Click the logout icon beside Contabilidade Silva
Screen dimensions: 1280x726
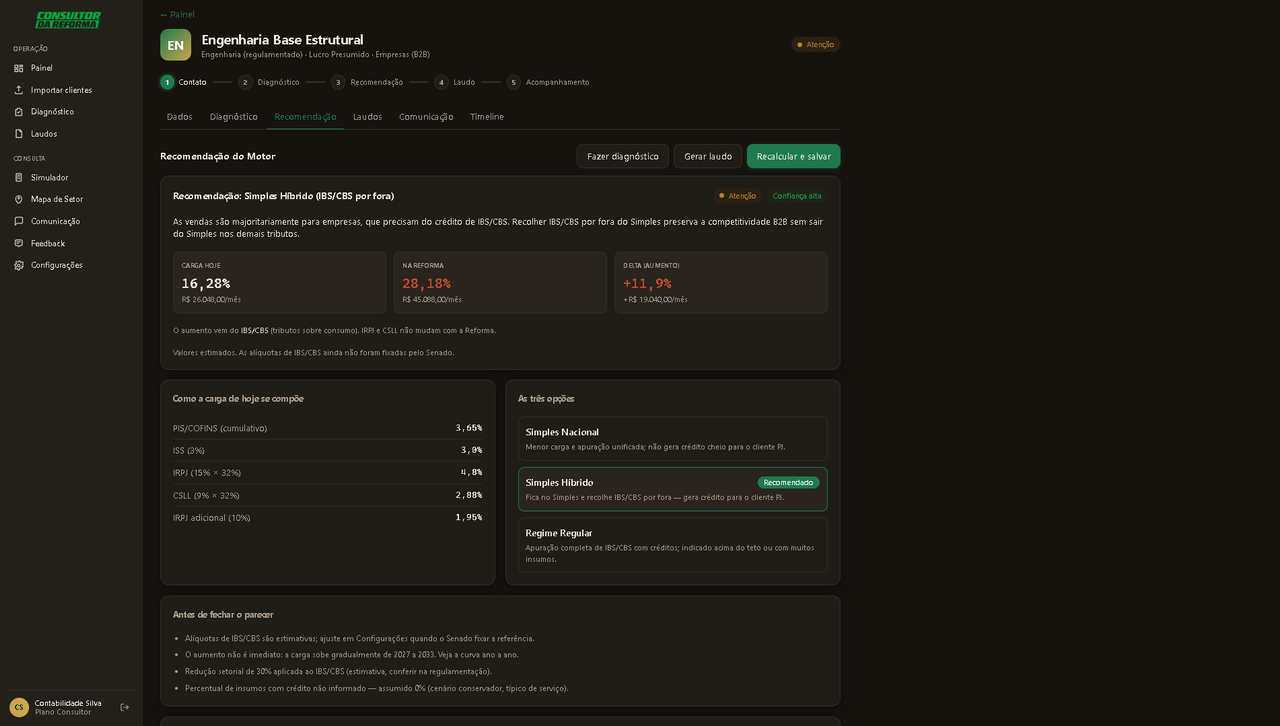point(125,707)
